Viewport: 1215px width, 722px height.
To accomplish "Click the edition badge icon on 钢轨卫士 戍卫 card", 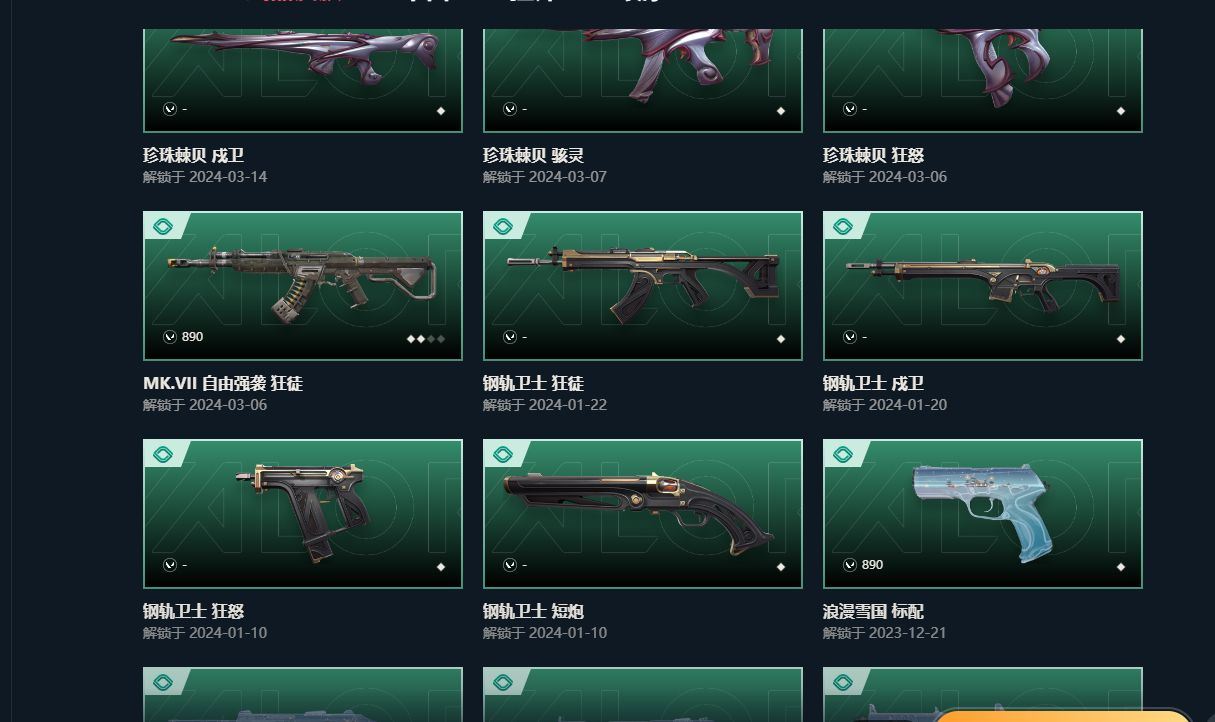I will click(x=843, y=227).
